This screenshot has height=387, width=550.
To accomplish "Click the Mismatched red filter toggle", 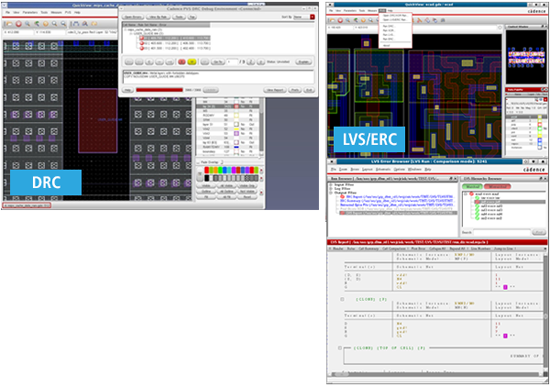I will pos(497,186).
